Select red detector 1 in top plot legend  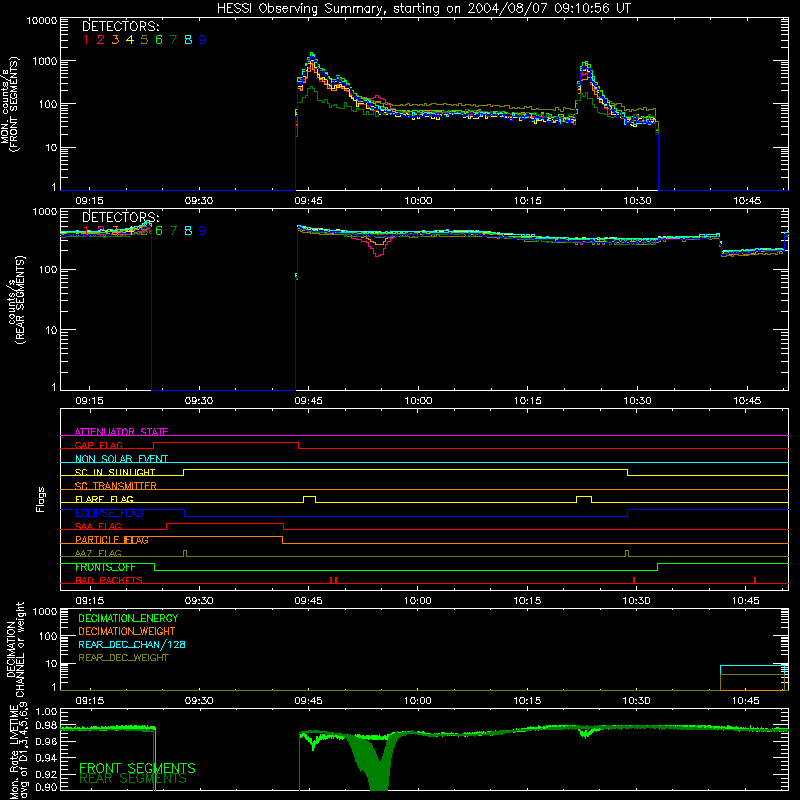(x=86, y=40)
